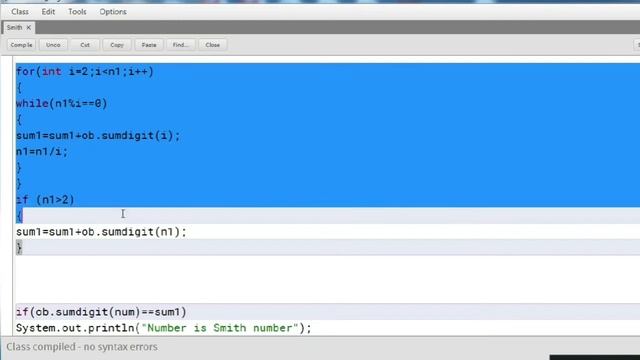The width and height of the screenshot is (640, 360).
Task: Click the Compile button
Action: (21, 45)
